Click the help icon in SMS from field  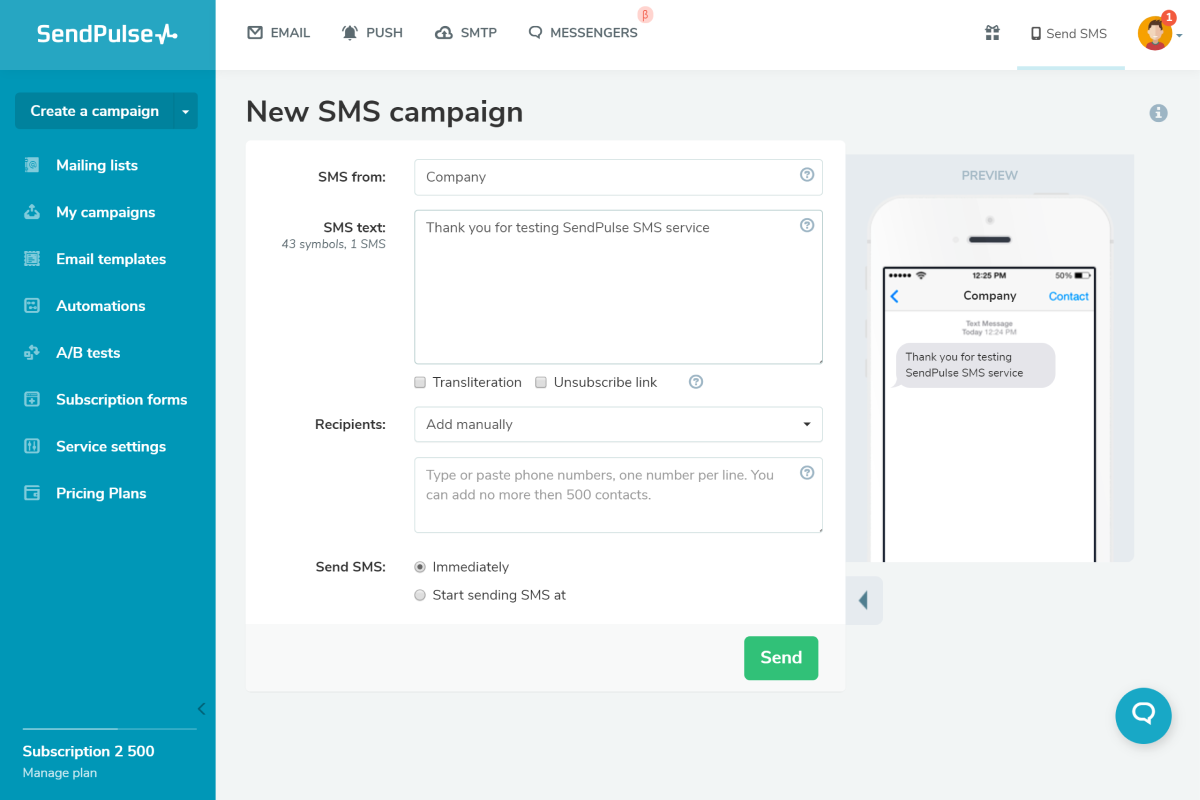tap(807, 175)
